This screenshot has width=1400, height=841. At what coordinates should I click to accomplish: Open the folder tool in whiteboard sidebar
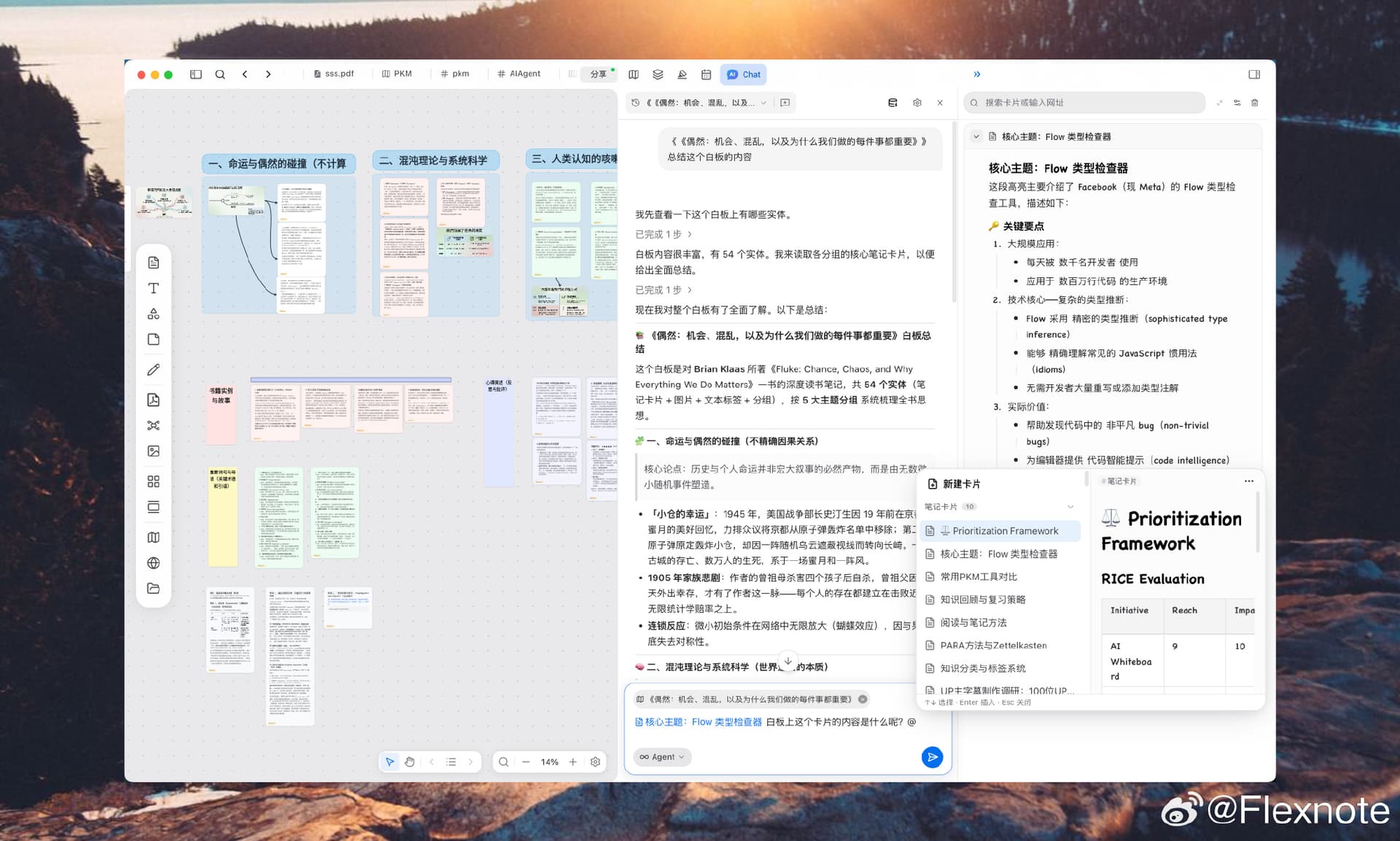pos(153,589)
